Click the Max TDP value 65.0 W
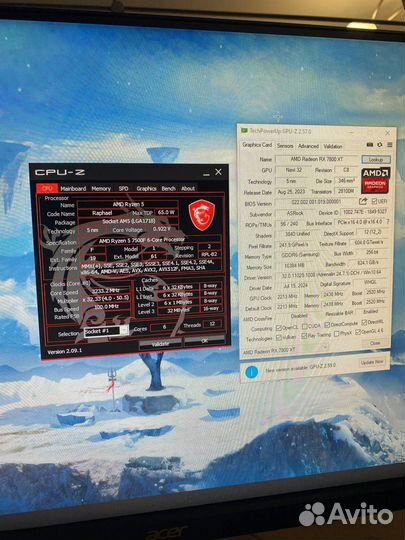 (x=166, y=212)
